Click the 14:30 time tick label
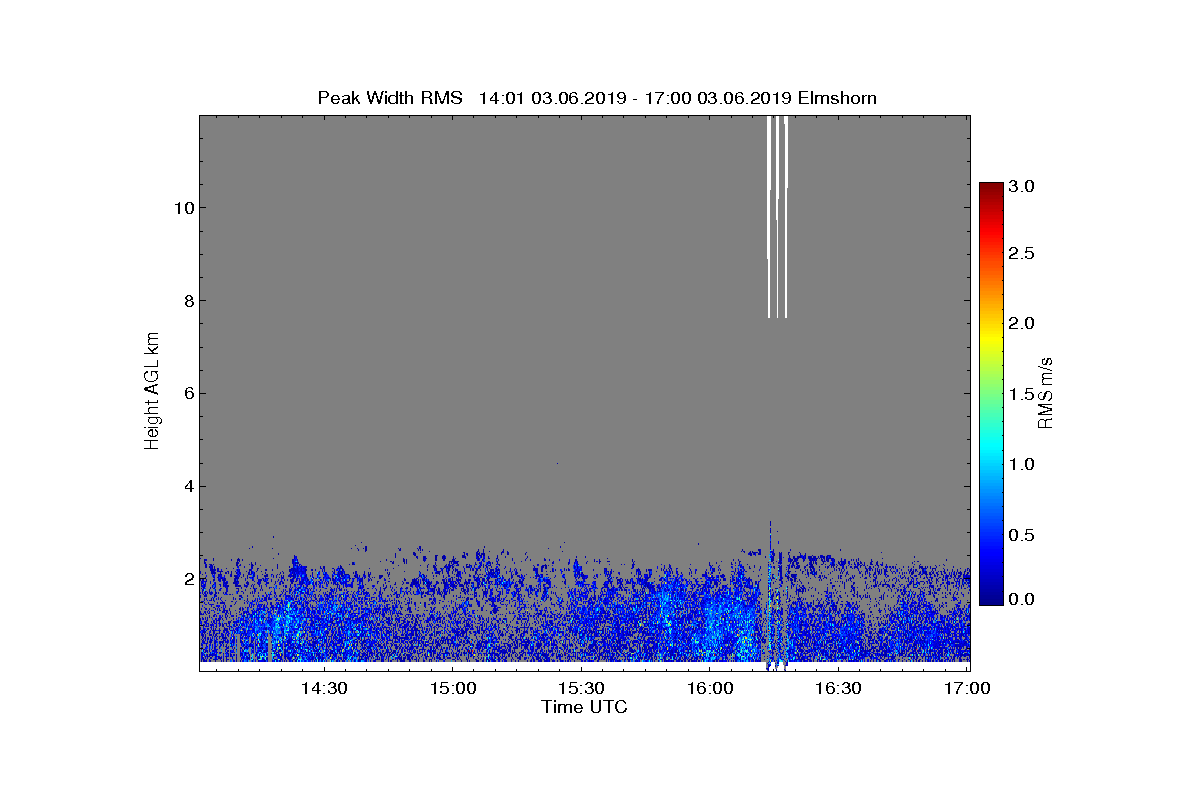Viewport: 1200px width, 800px height. click(x=324, y=689)
